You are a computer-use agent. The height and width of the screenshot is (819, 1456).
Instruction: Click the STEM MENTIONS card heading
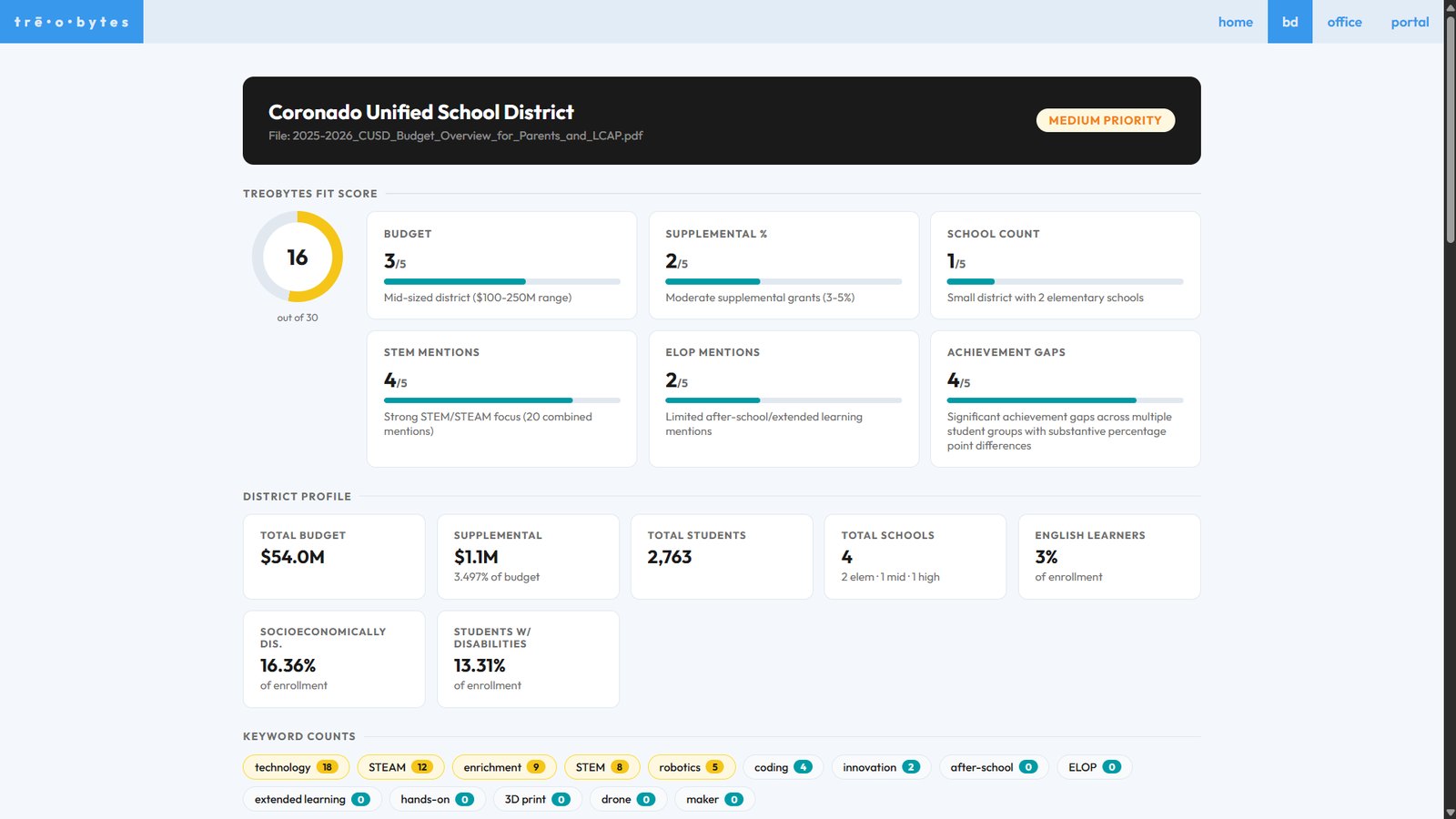click(431, 352)
